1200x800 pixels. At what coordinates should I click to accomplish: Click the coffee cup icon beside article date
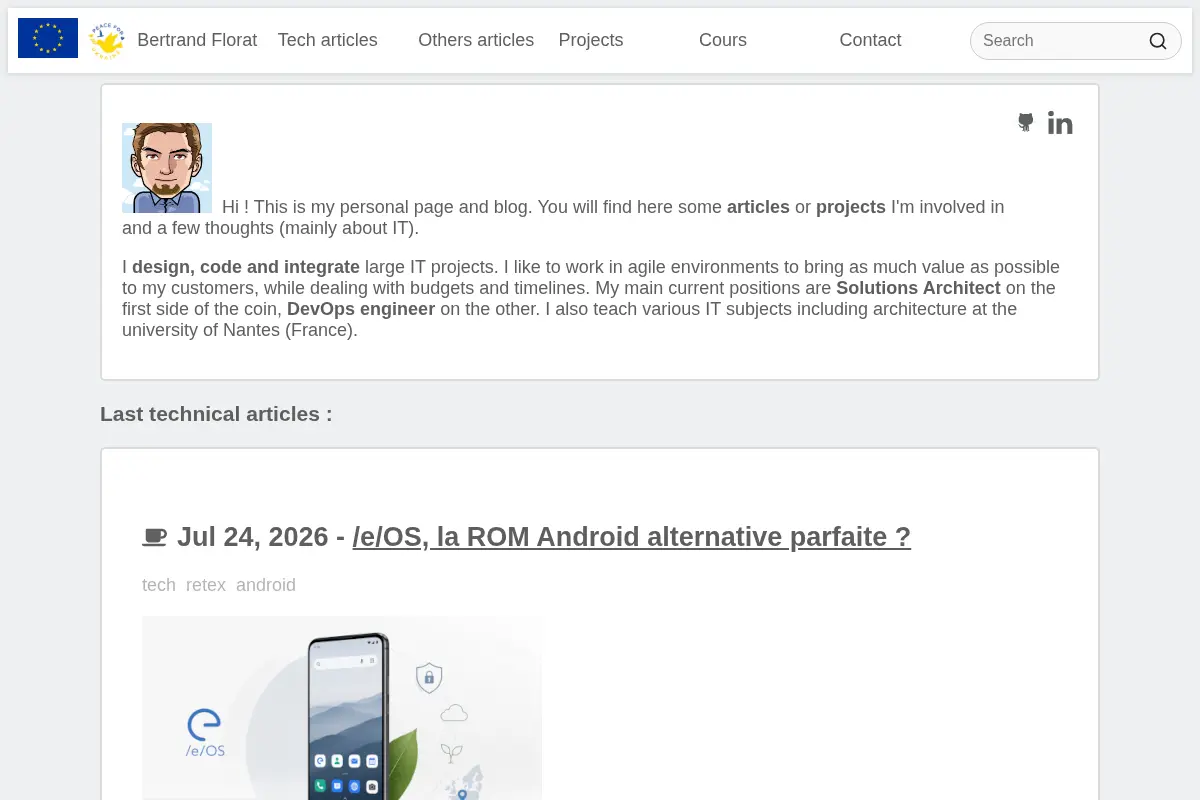[x=154, y=537]
